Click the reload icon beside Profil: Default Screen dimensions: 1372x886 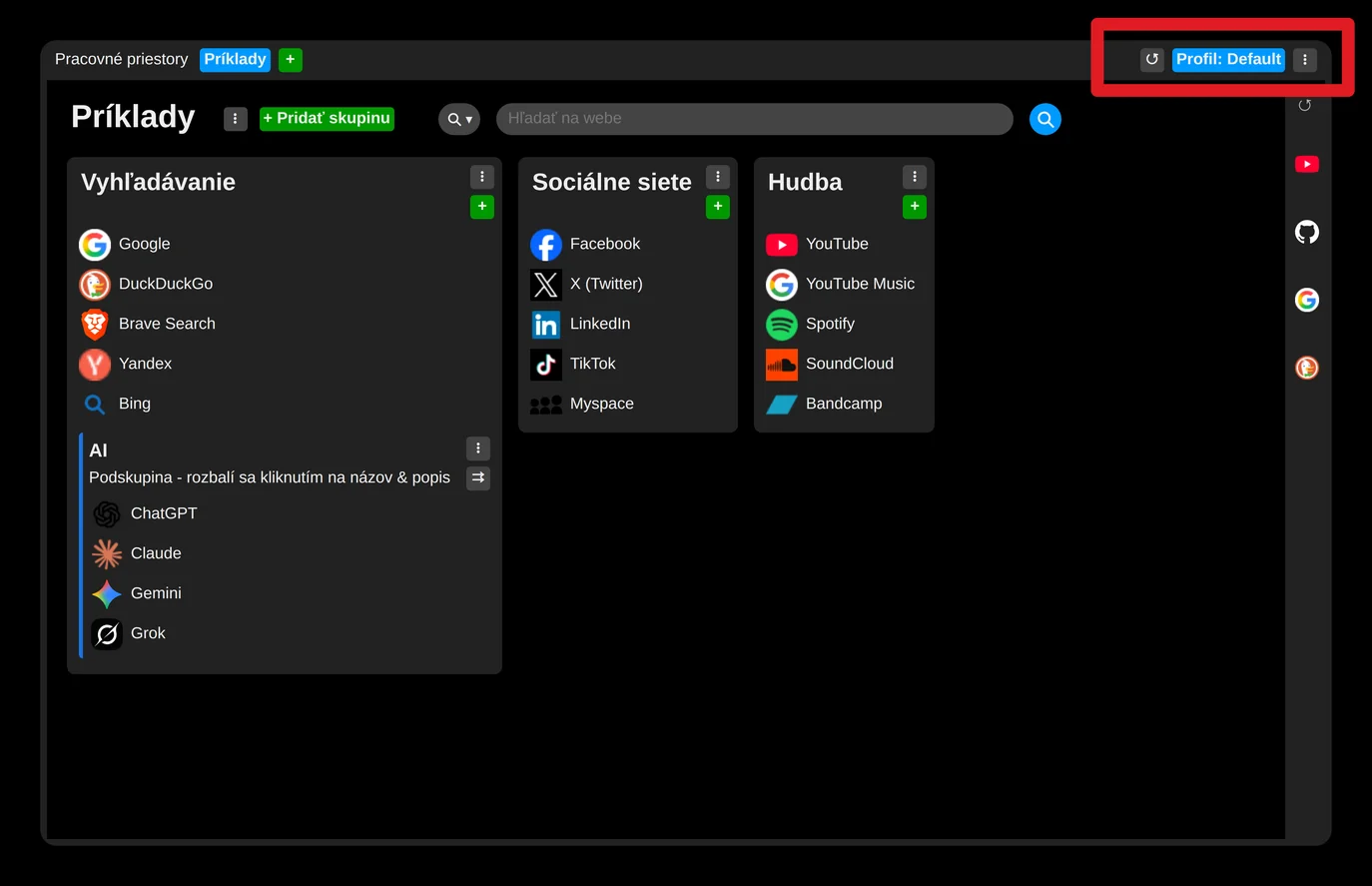pos(1152,59)
